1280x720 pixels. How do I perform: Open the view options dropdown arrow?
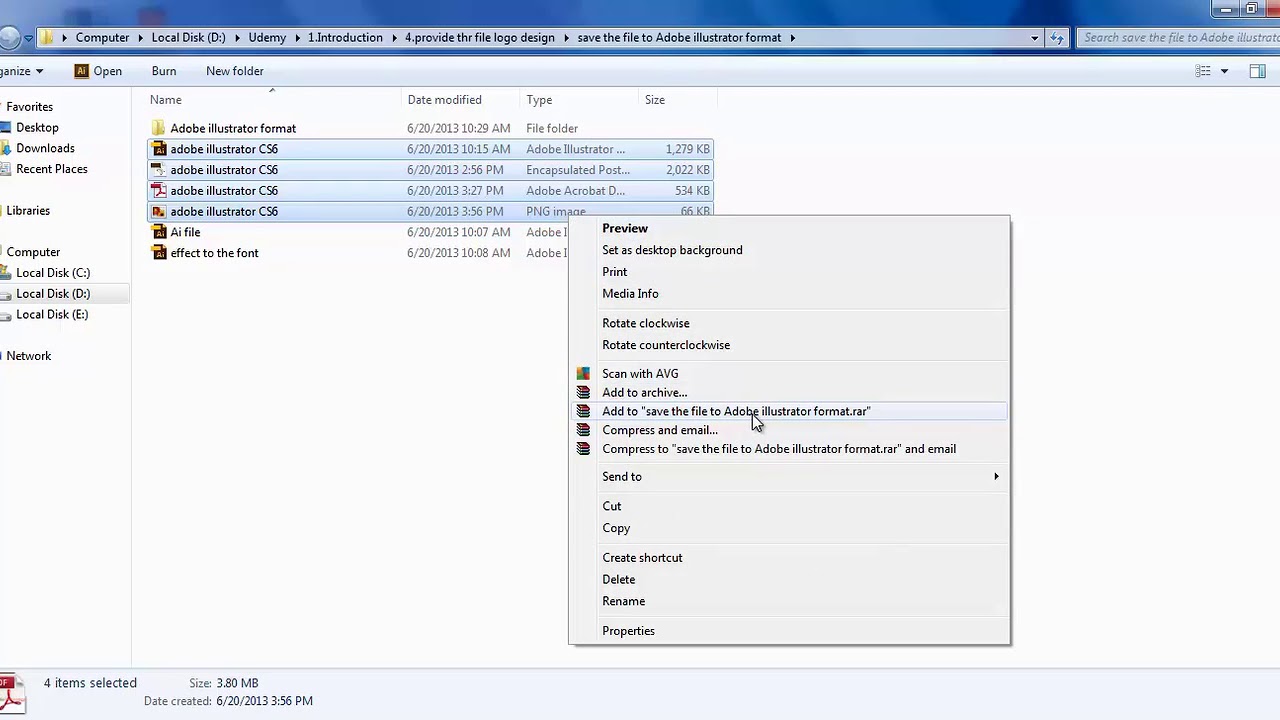click(x=1224, y=71)
